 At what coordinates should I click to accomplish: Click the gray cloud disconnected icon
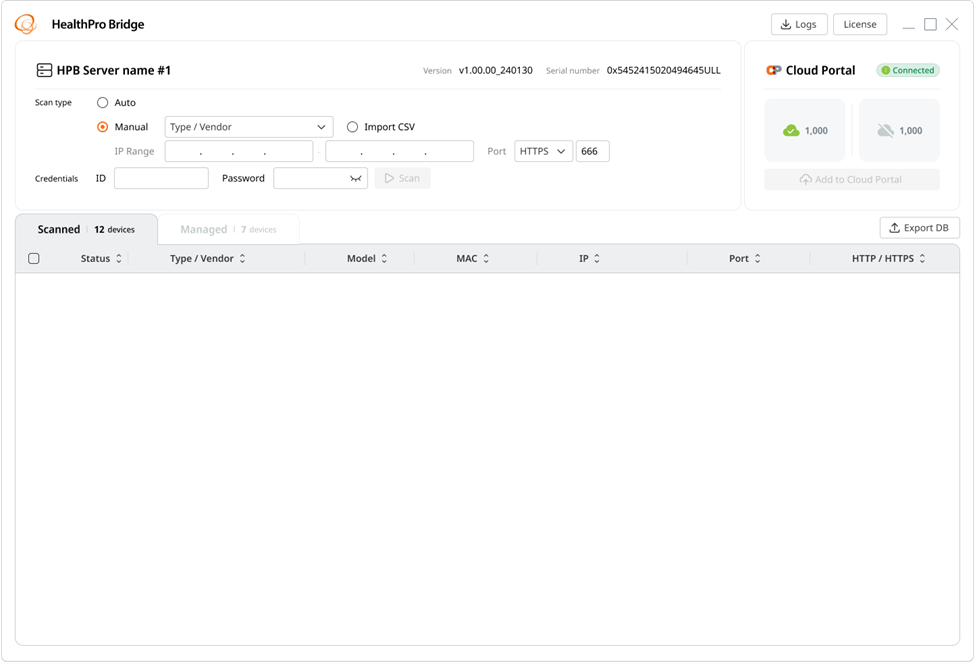click(x=885, y=131)
